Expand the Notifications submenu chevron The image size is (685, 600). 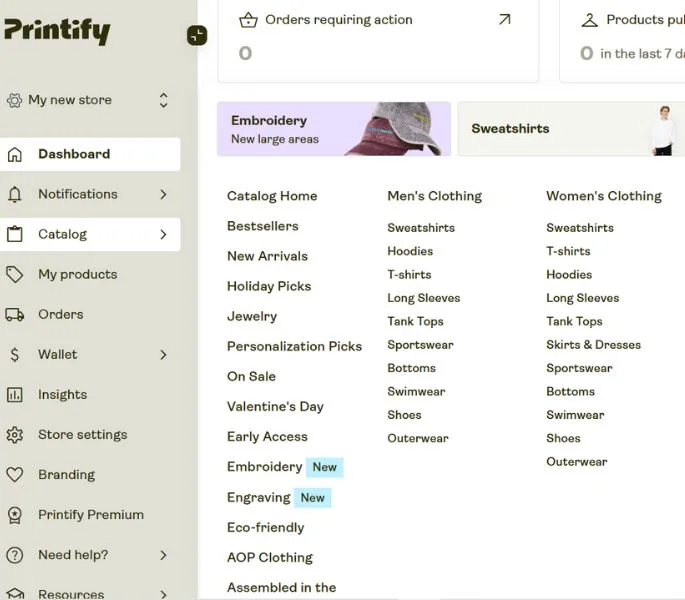(163, 194)
